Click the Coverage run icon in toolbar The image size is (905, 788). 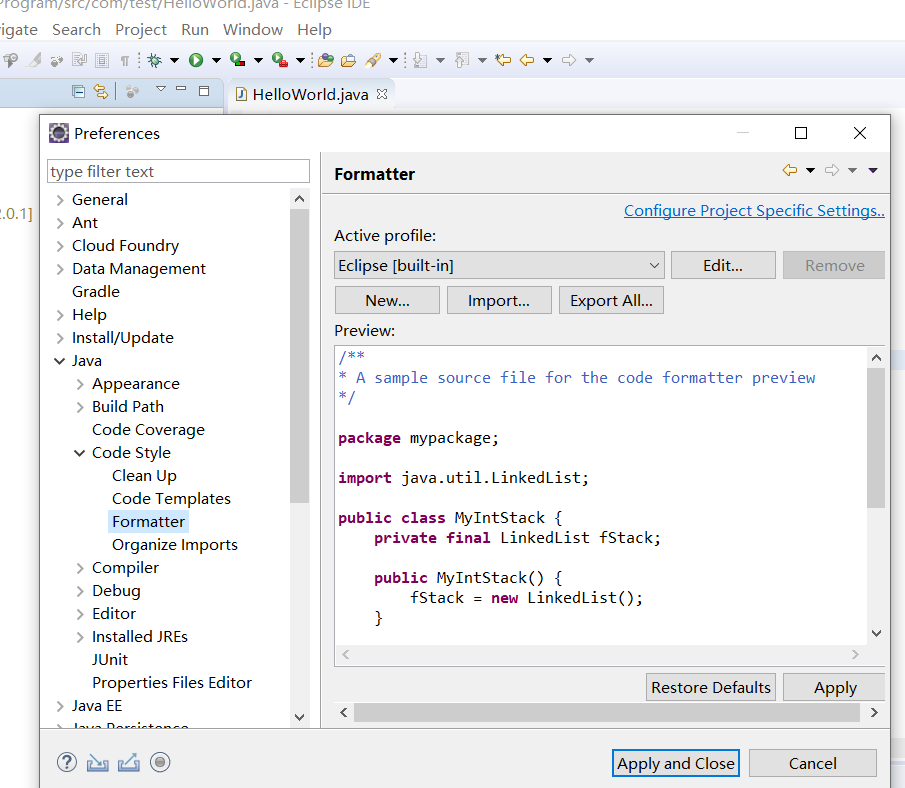tap(237, 59)
